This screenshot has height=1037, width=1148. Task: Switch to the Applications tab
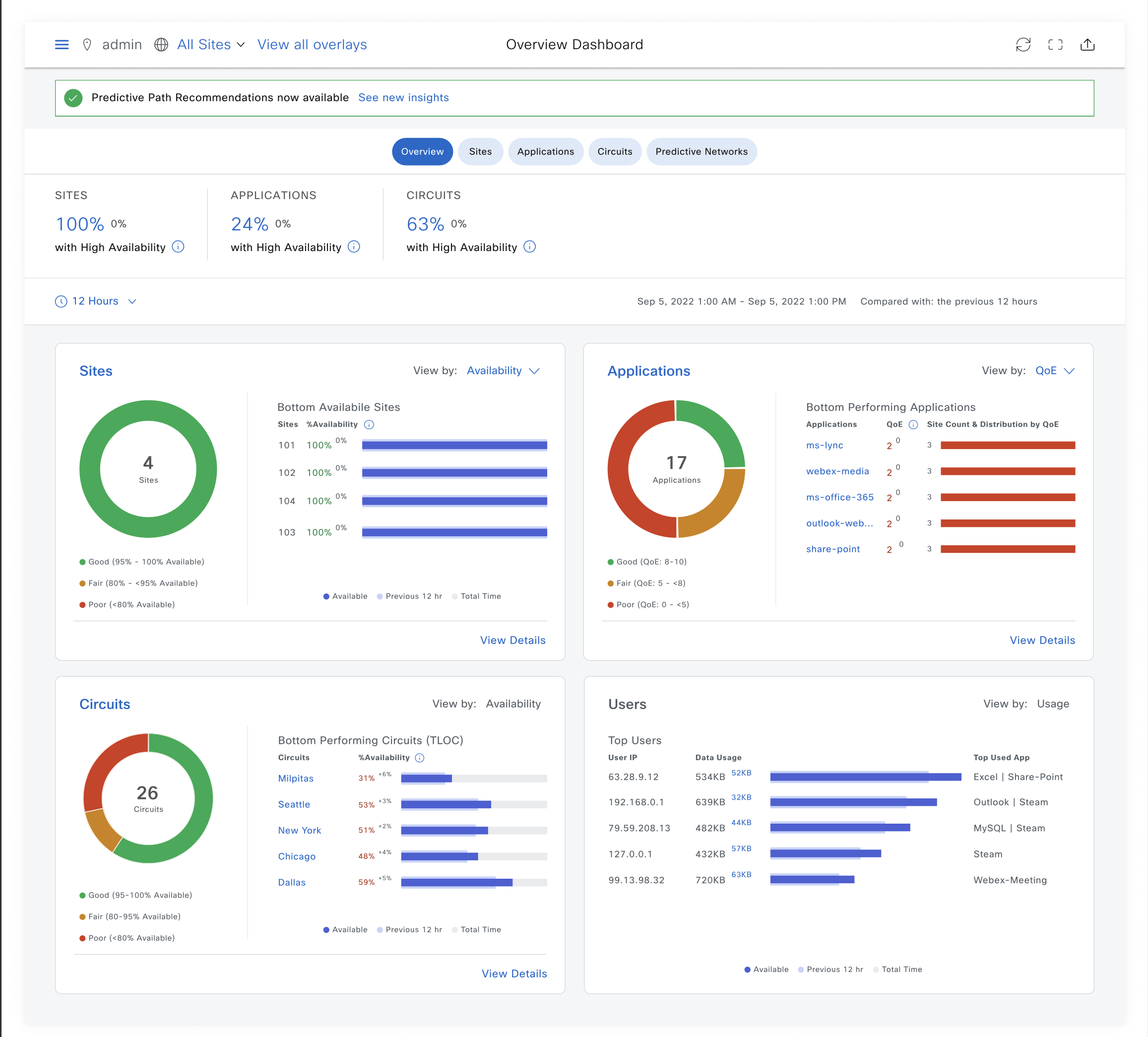click(545, 151)
